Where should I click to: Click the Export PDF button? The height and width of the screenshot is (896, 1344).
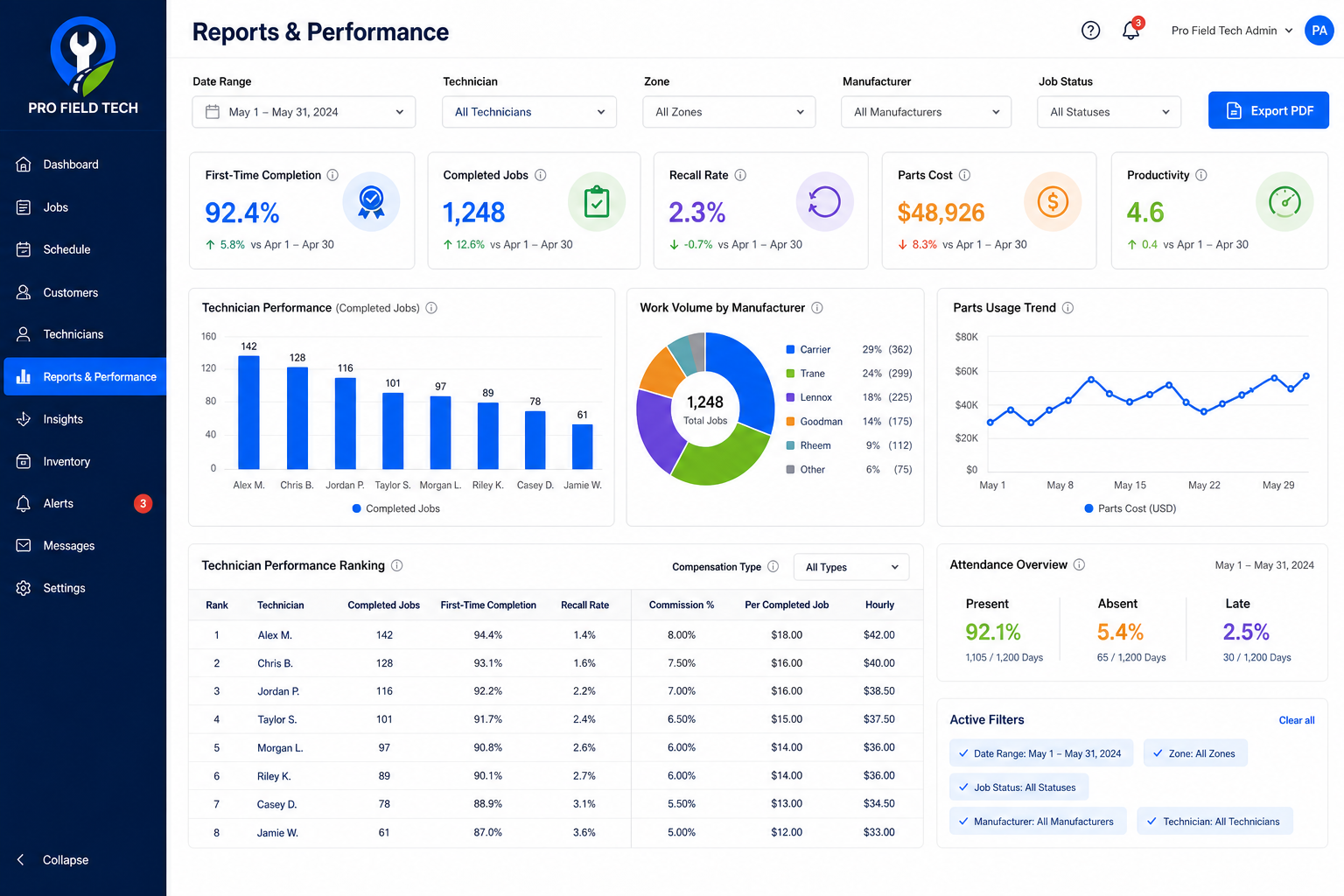point(1269,110)
